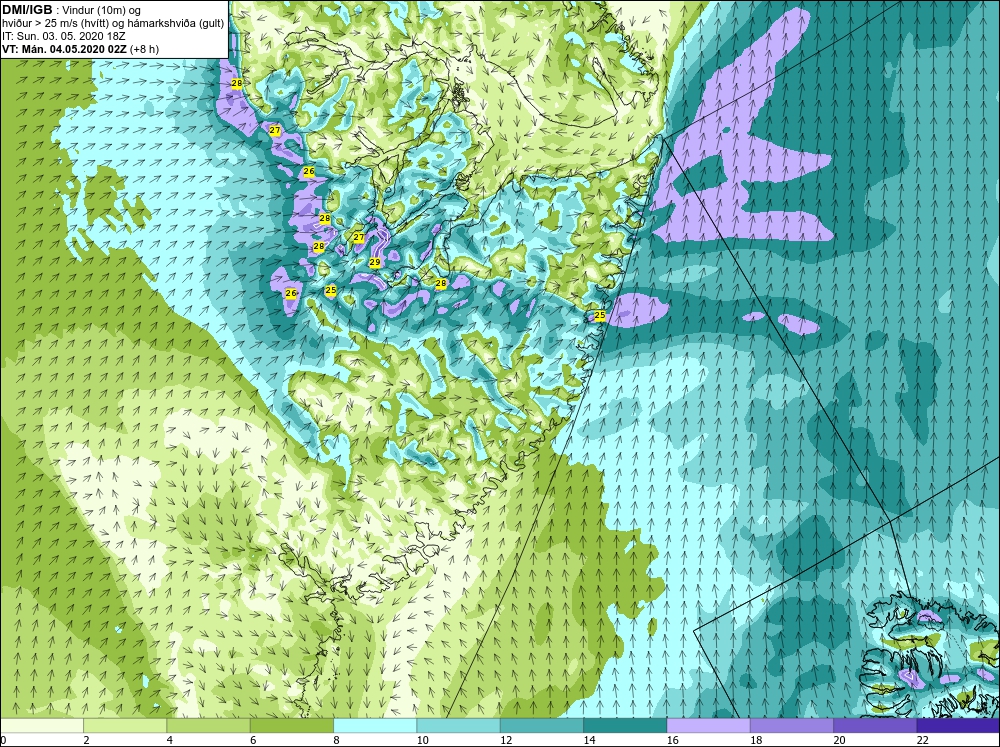
Task: Pick the 18–20 m/s medium purple legend swatch
Action: pyautogui.click(x=791, y=726)
